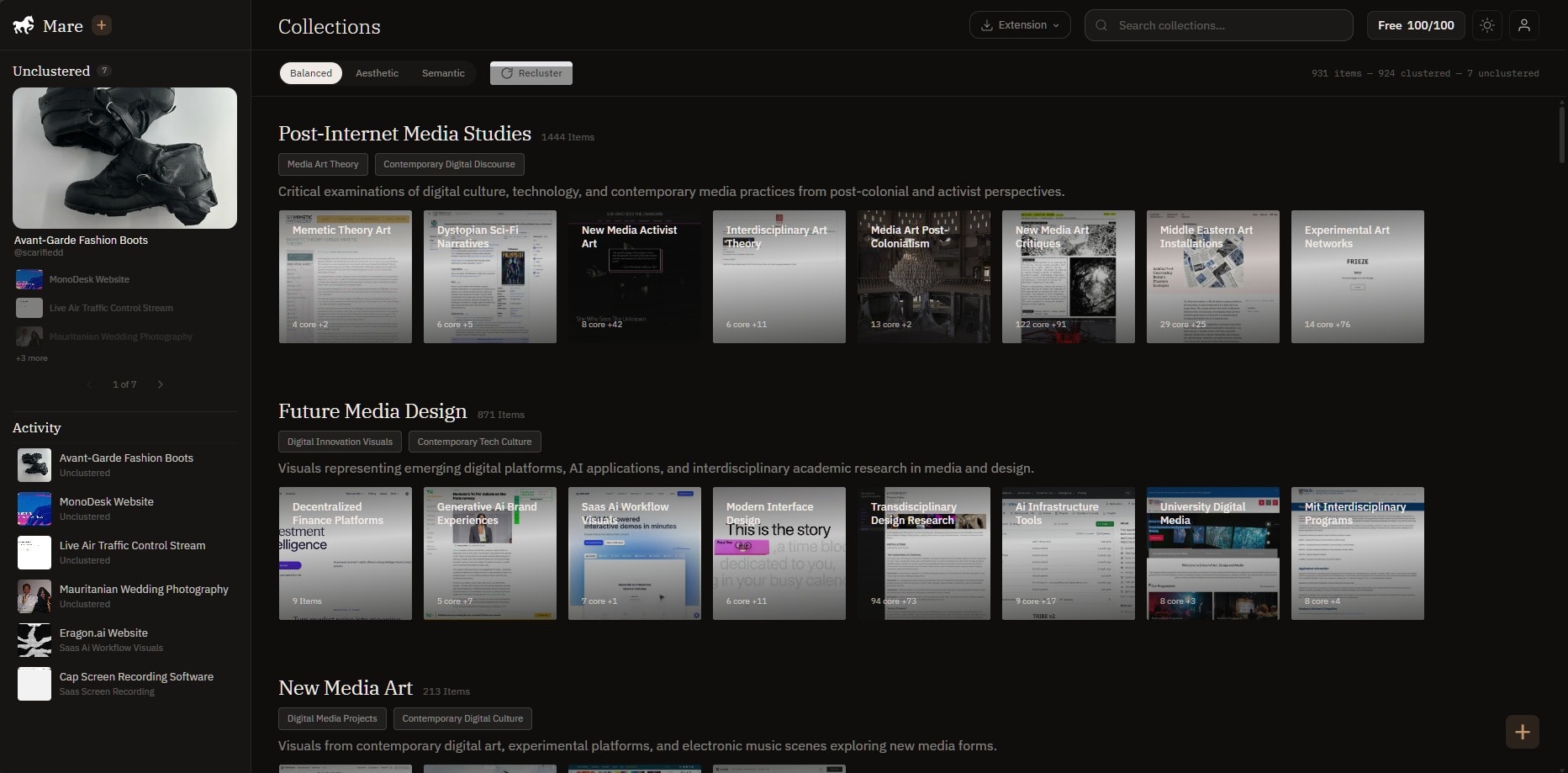Click the Media Art Theory tag
Screen dimensions: 1568x773
tap(323, 164)
